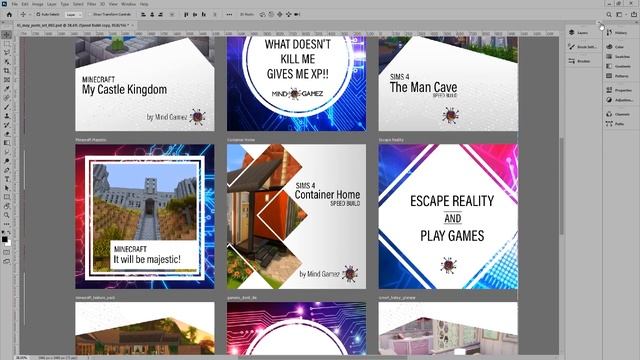Swap foreground and background colors

coord(9,233)
